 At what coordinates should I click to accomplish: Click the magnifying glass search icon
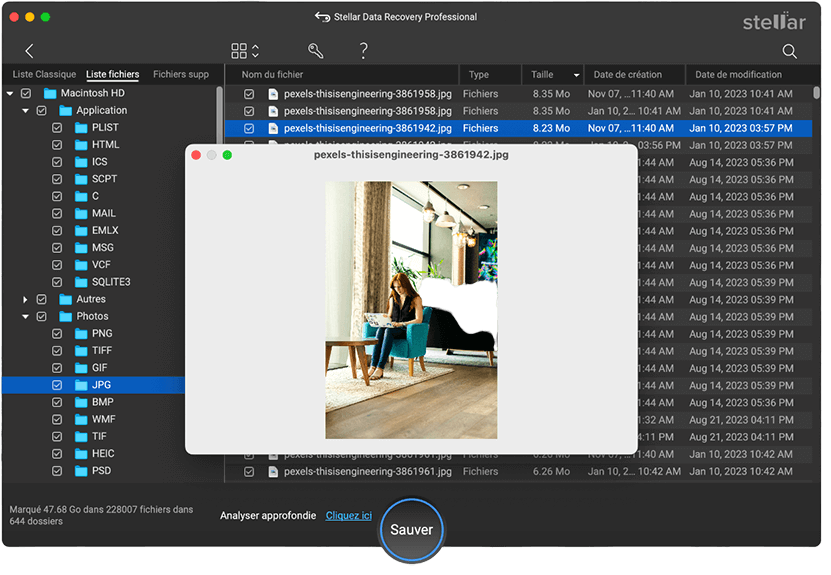pyautogui.click(x=789, y=51)
